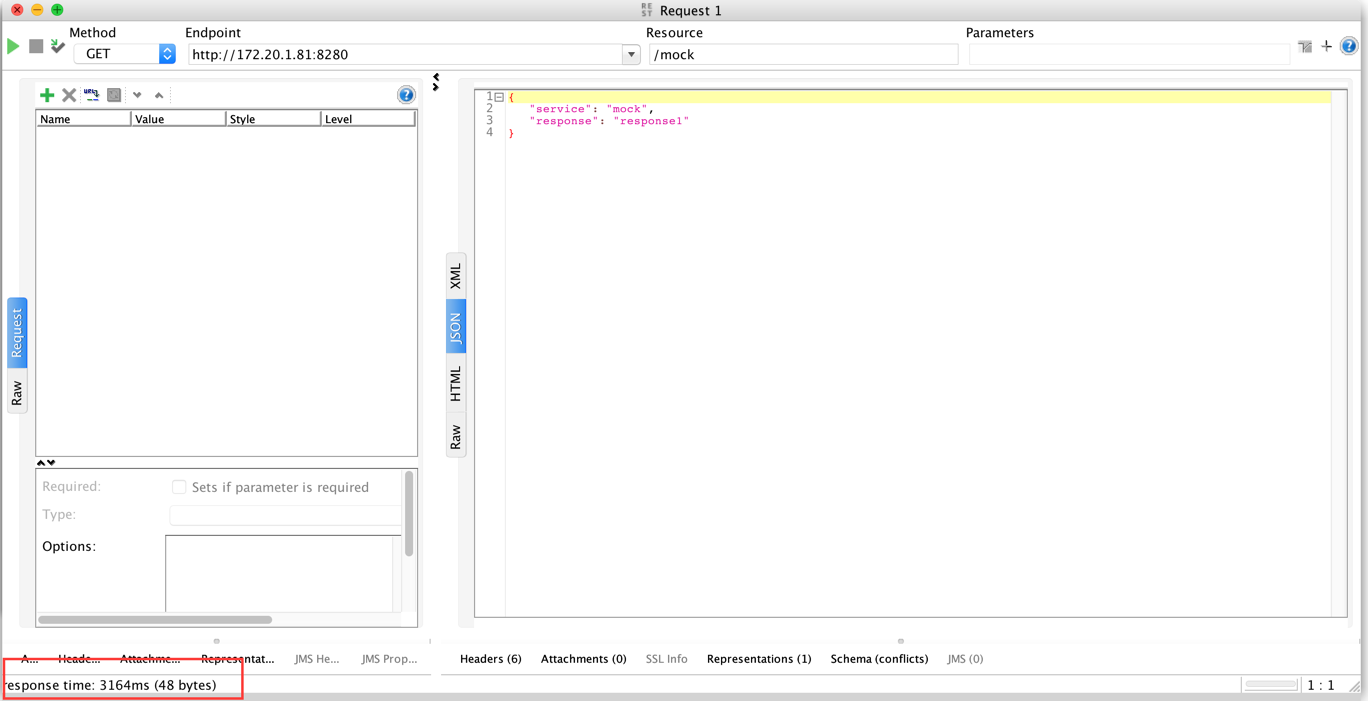Close Request 1 window red button

[17, 10]
